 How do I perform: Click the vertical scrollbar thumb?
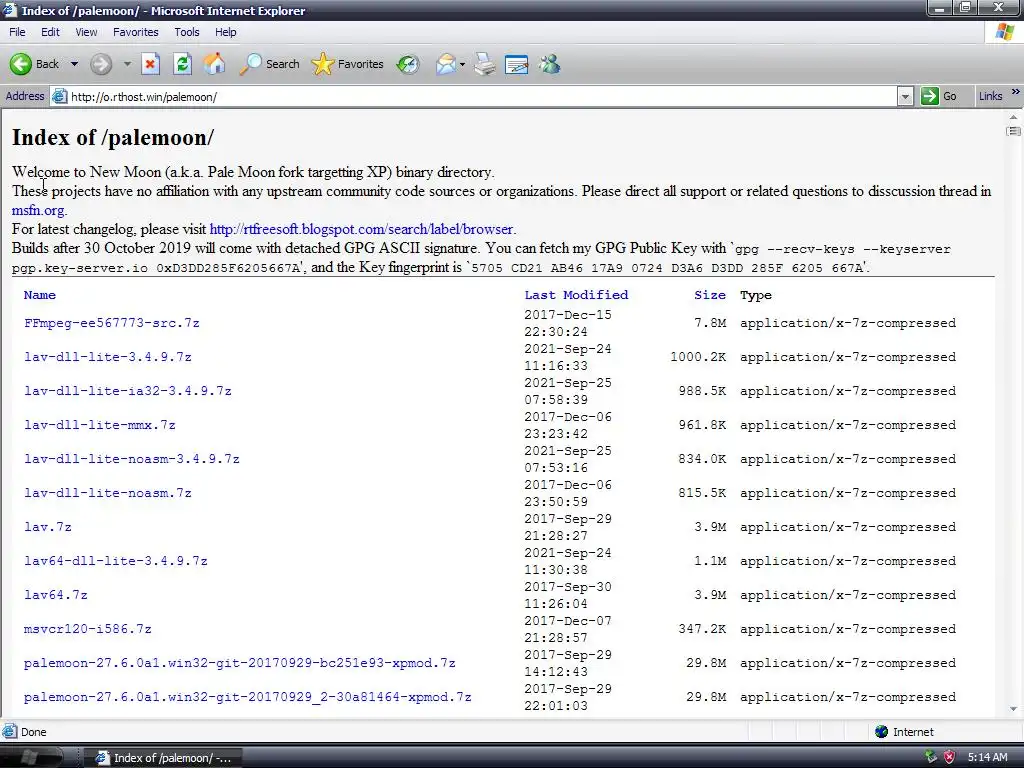(1014, 131)
